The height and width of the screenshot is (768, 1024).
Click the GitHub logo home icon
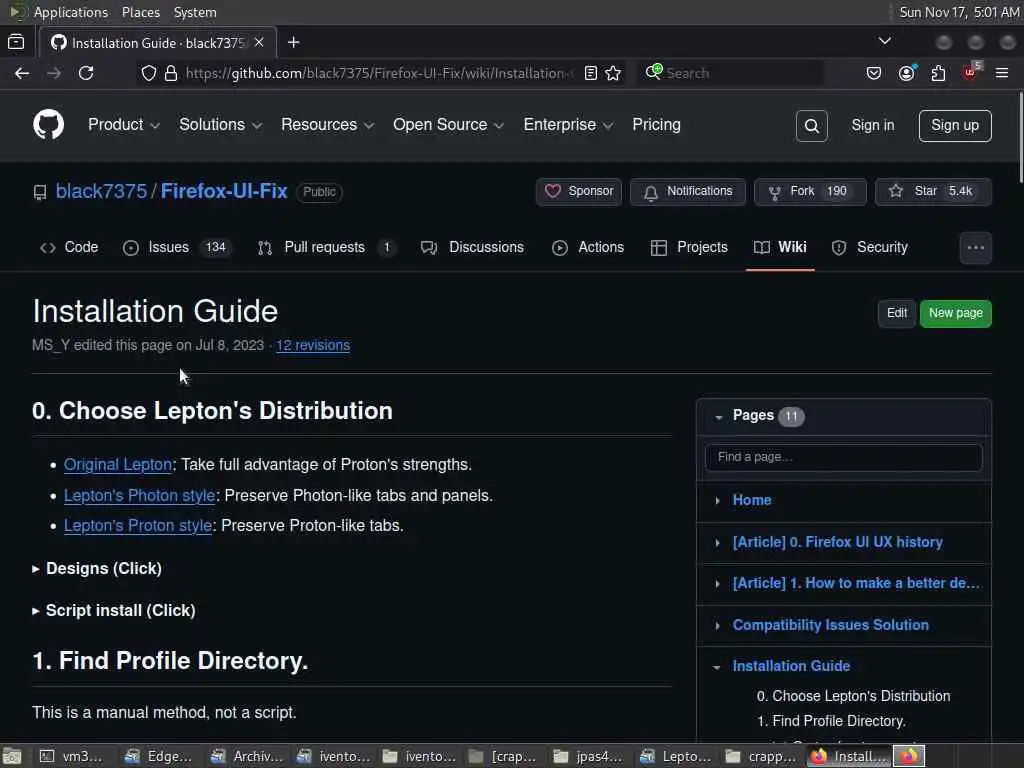click(48, 125)
